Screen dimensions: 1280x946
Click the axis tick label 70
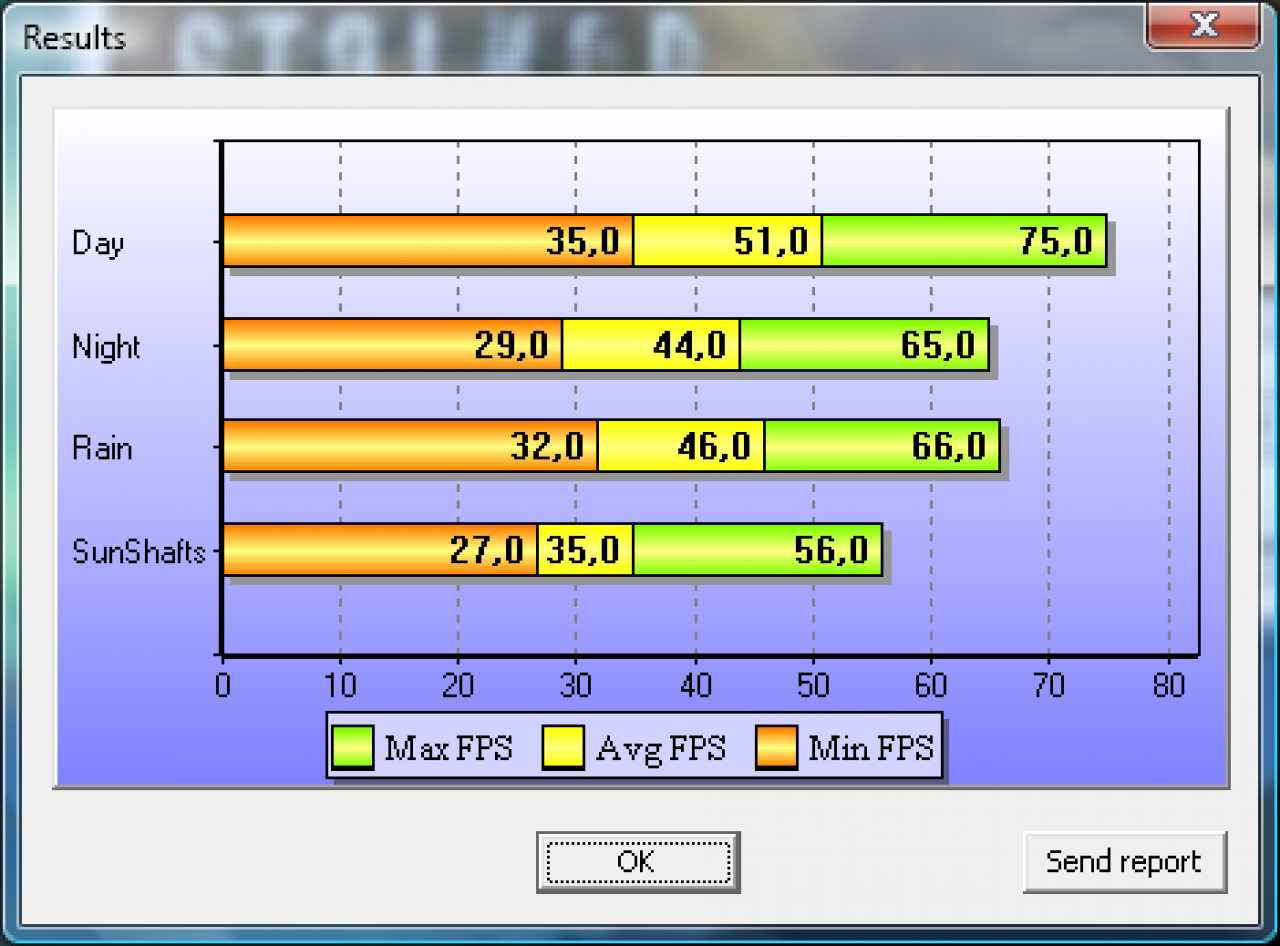(1049, 685)
